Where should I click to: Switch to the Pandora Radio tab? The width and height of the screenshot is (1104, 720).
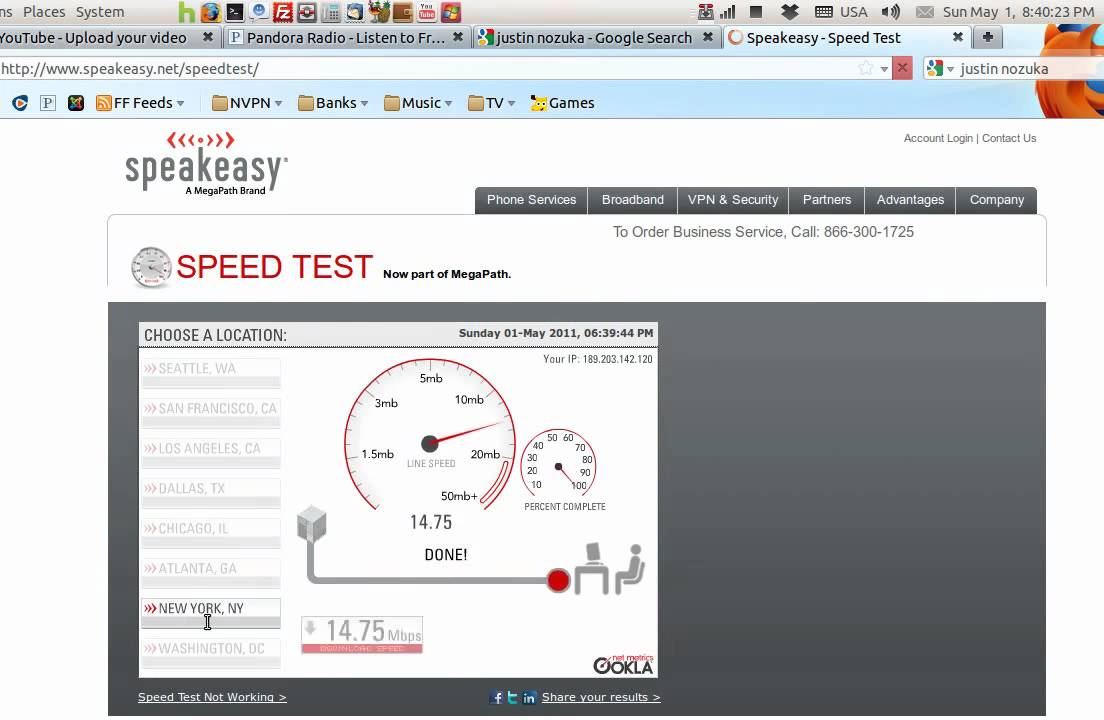(x=345, y=38)
